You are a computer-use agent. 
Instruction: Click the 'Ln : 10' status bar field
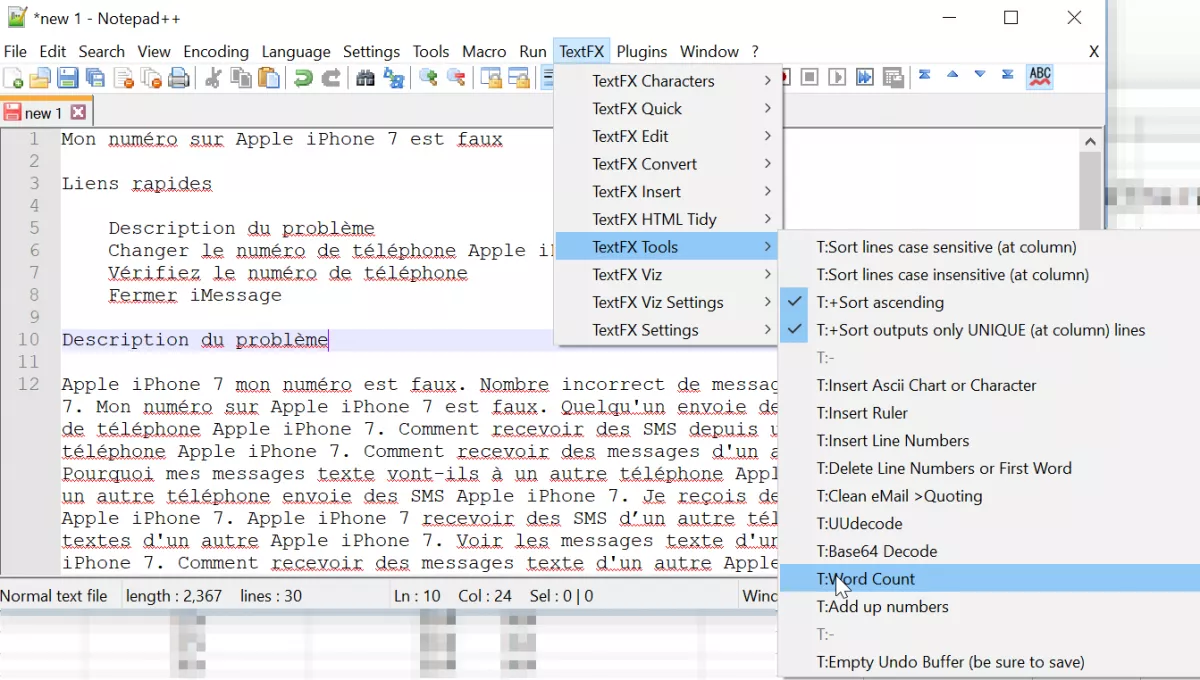(x=417, y=596)
